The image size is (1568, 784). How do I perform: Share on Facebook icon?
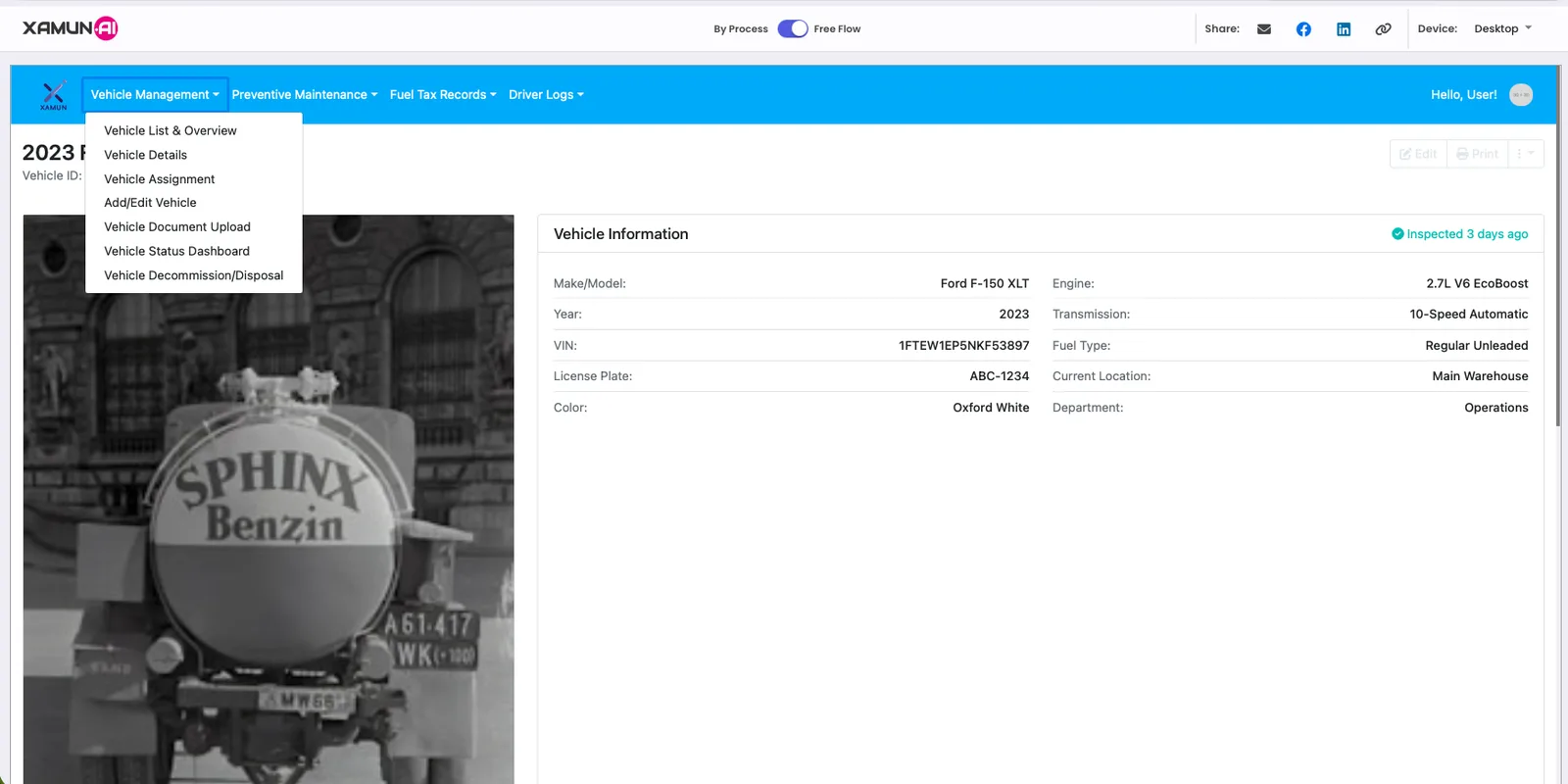(x=1303, y=29)
